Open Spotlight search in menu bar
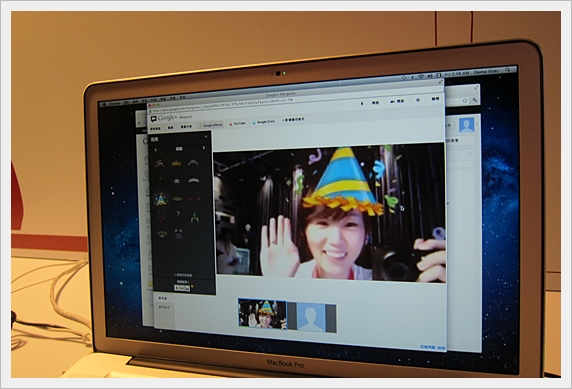The image size is (572, 389). (x=507, y=70)
